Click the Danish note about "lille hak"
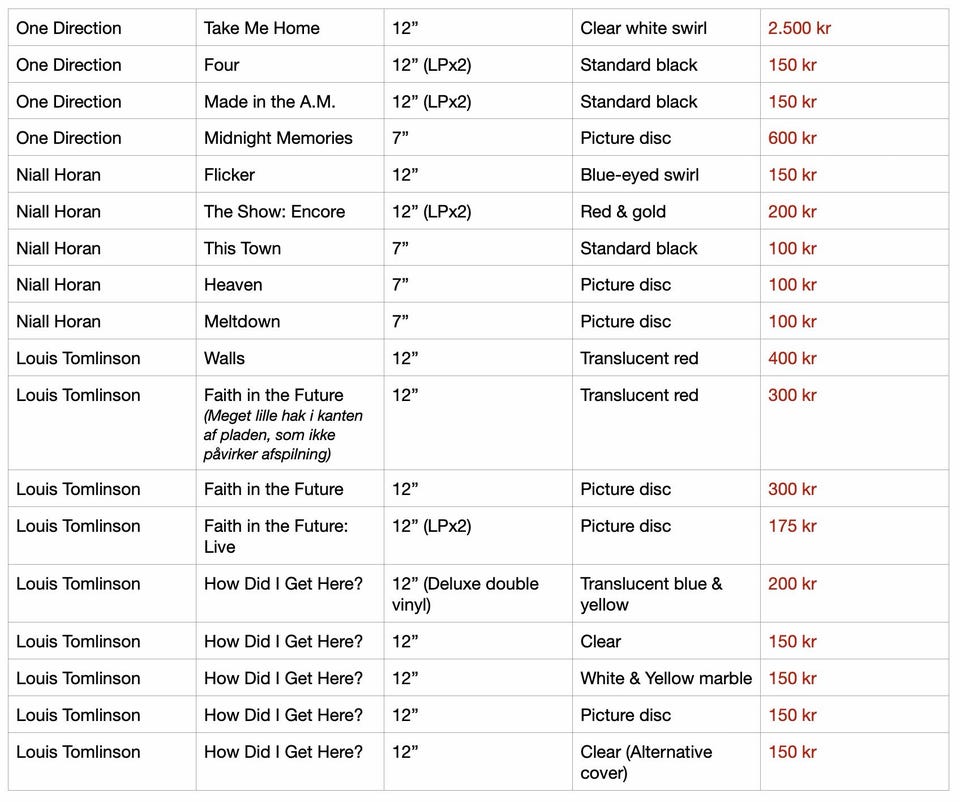This screenshot has width=960, height=802. pyautogui.click(x=283, y=435)
